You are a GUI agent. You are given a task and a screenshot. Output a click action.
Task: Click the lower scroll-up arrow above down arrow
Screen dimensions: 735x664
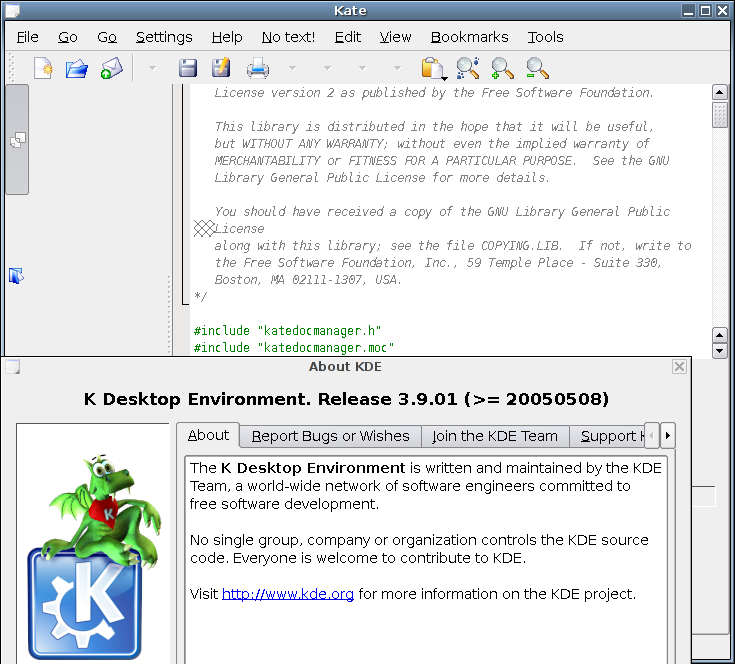720,335
